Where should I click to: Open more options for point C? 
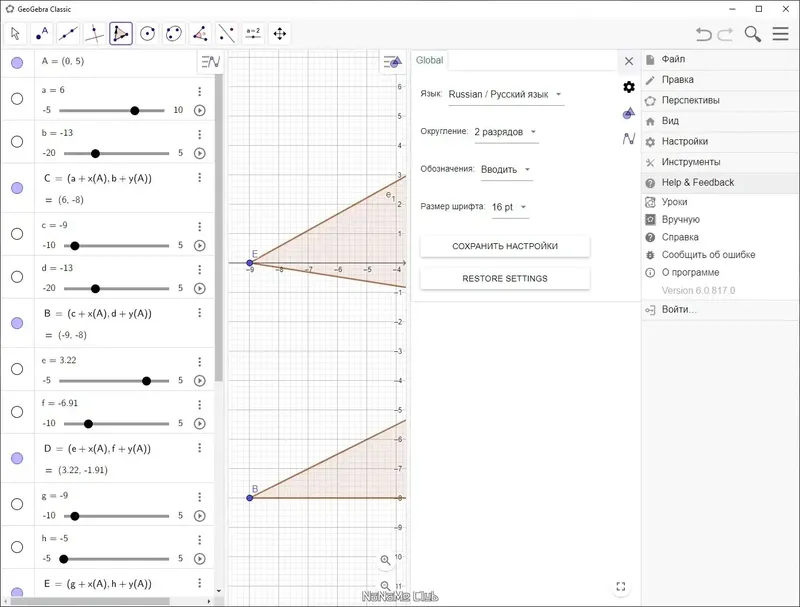[x=199, y=178]
